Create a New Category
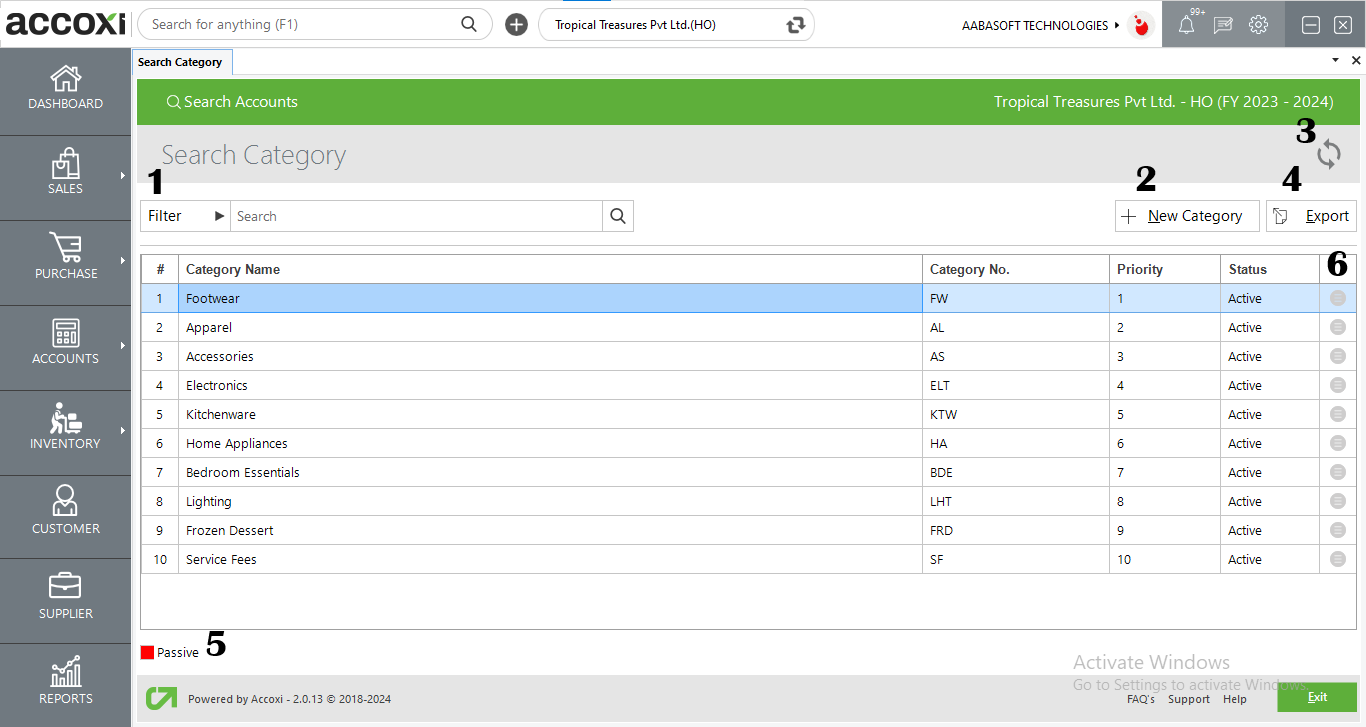The width and height of the screenshot is (1366, 727). point(1186,215)
